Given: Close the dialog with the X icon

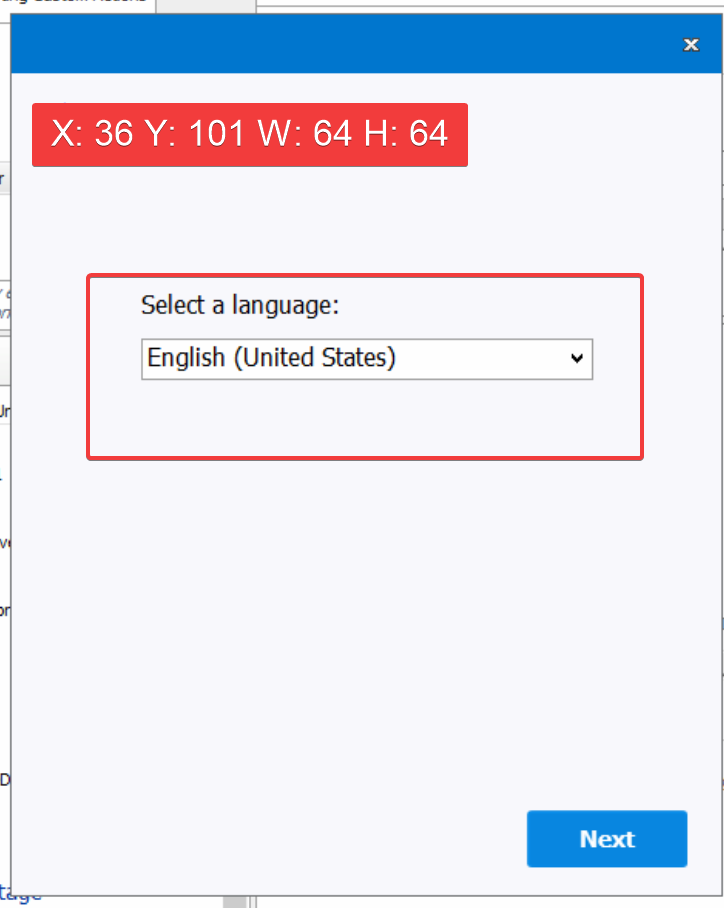Looking at the screenshot, I should tap(690, 44).
